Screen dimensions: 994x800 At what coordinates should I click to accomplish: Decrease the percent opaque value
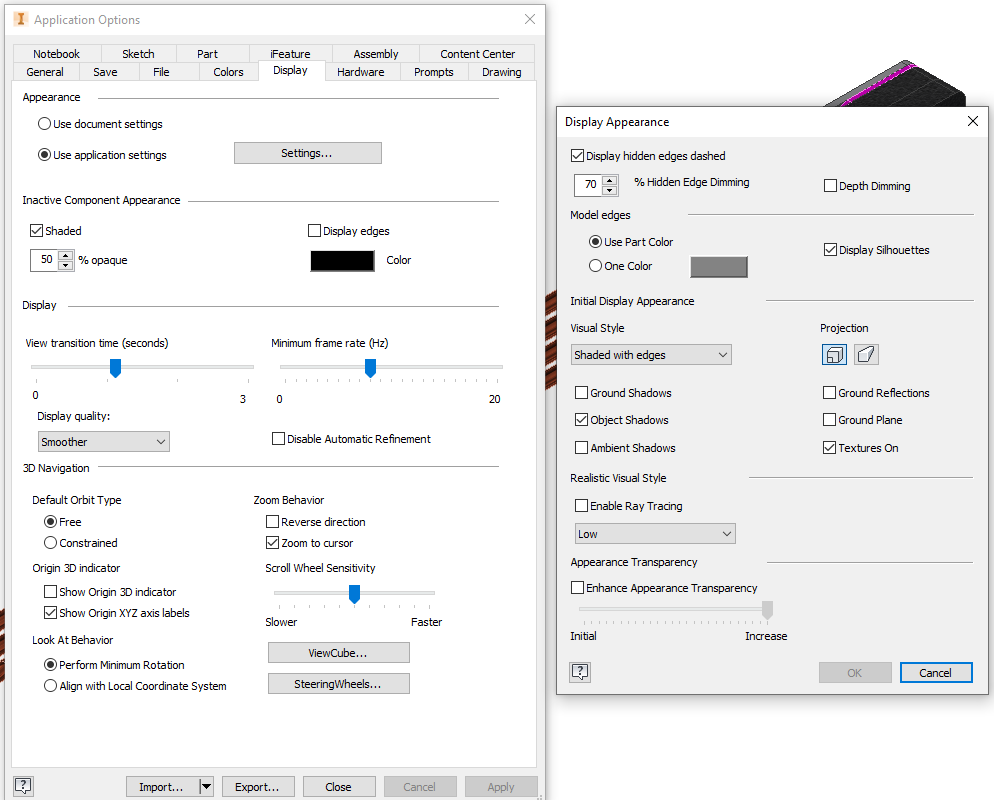[66, 265]
